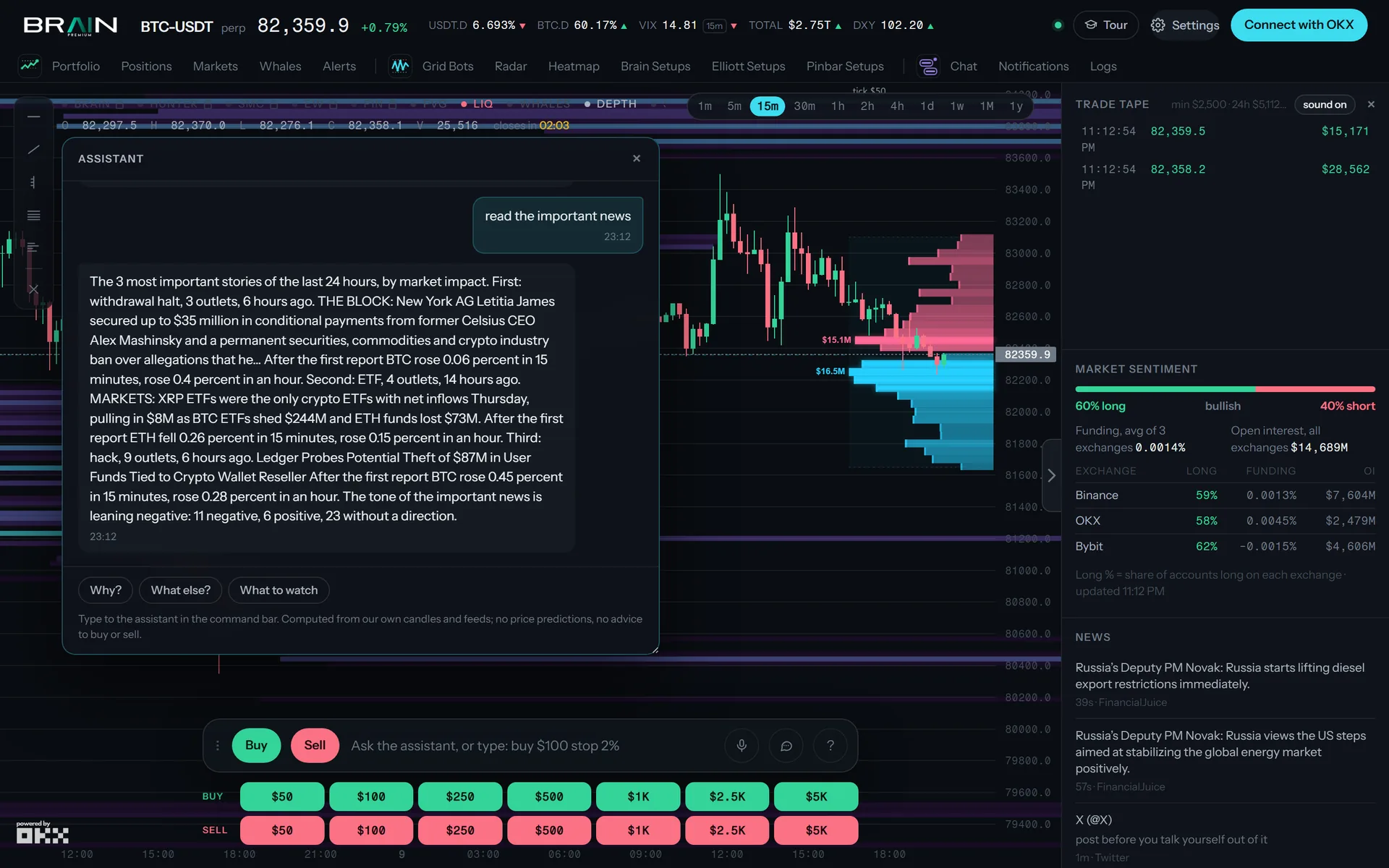Click the long/short sentiment ratio bar
1389x868 pixels.
pyautogui.click(x=1225, y=389)
